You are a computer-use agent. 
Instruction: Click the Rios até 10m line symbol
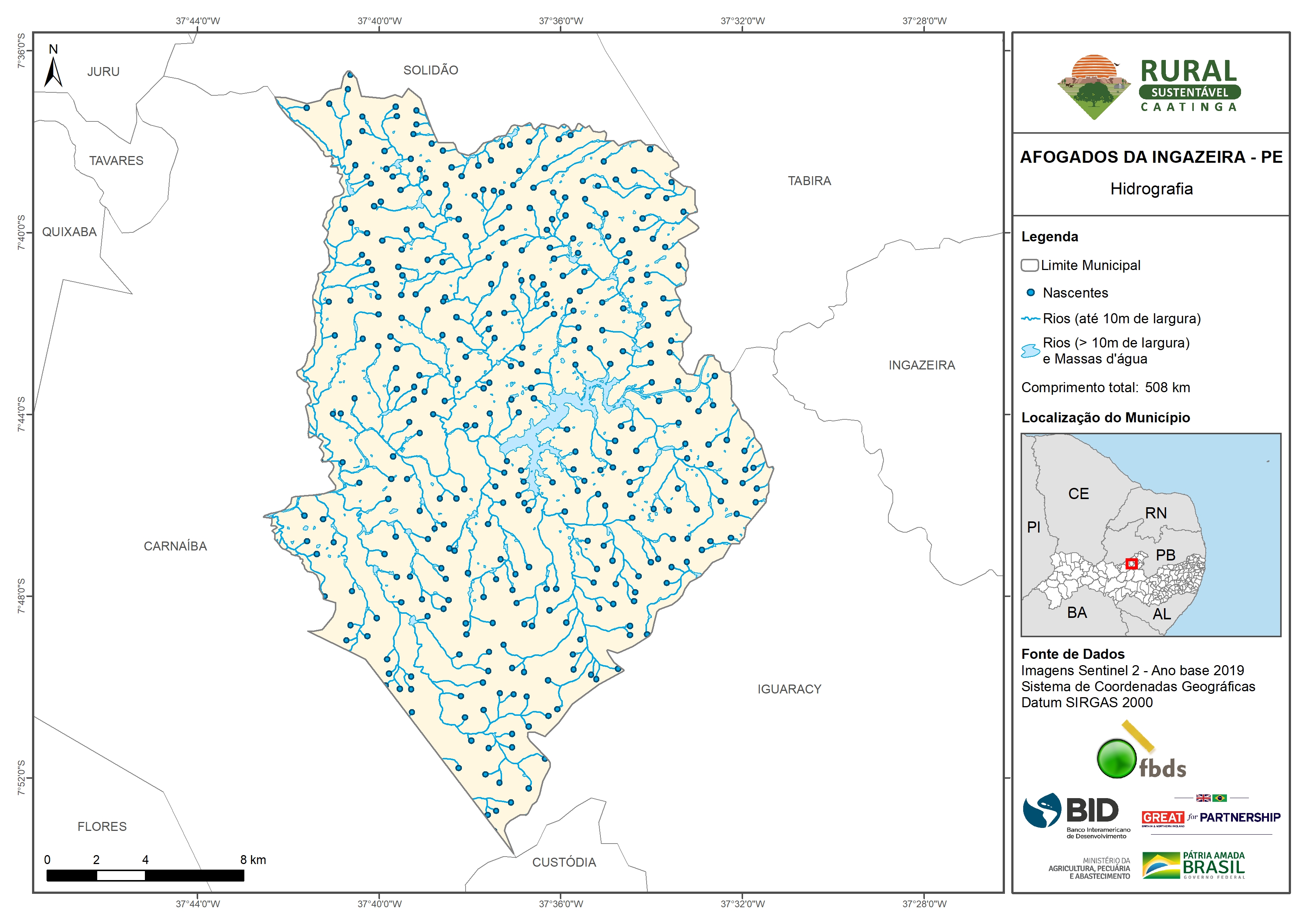1030,319
